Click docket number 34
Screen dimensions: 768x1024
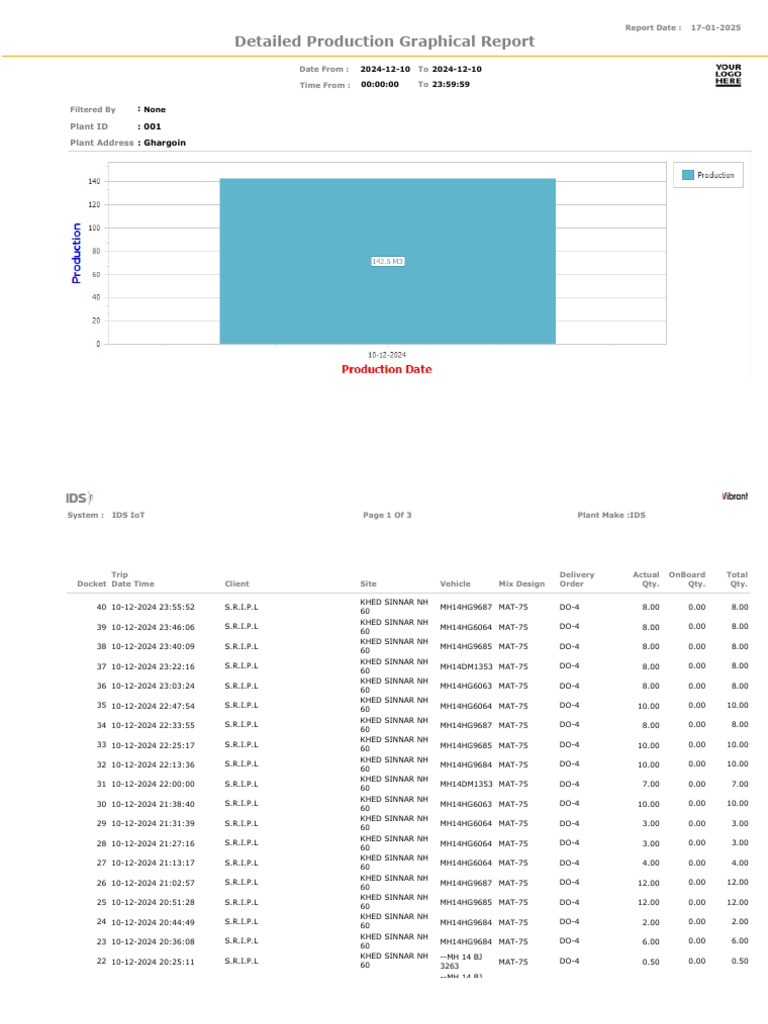[x=101, y=726]
